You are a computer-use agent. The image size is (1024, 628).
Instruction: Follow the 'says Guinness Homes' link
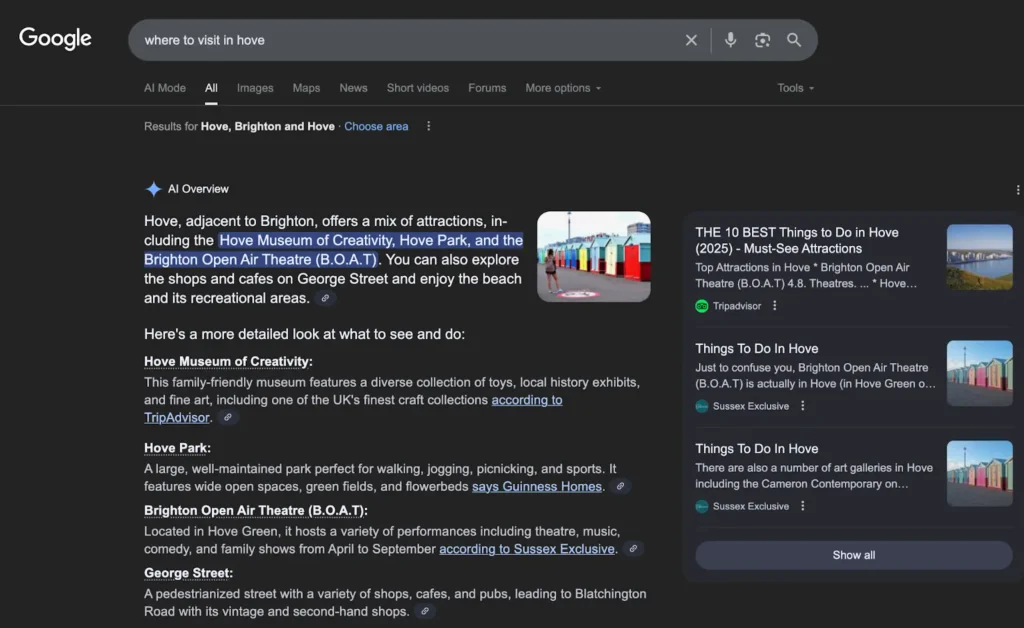[537, 486]
